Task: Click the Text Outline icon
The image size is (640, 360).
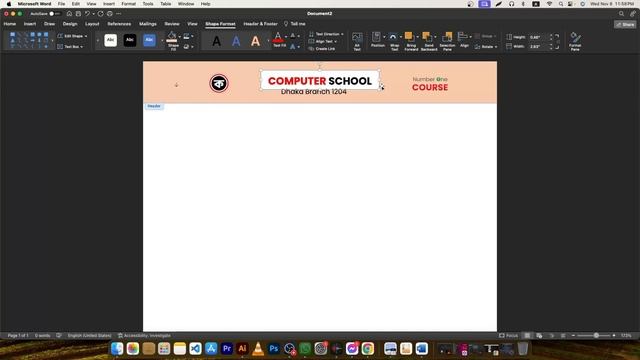Action: (293, 36)
